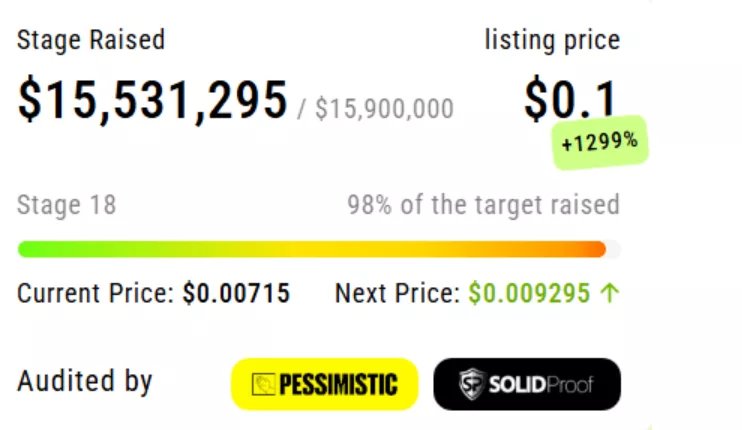
Task: Click the Pessimistic logo icon
Action: (x=263, y=385)
